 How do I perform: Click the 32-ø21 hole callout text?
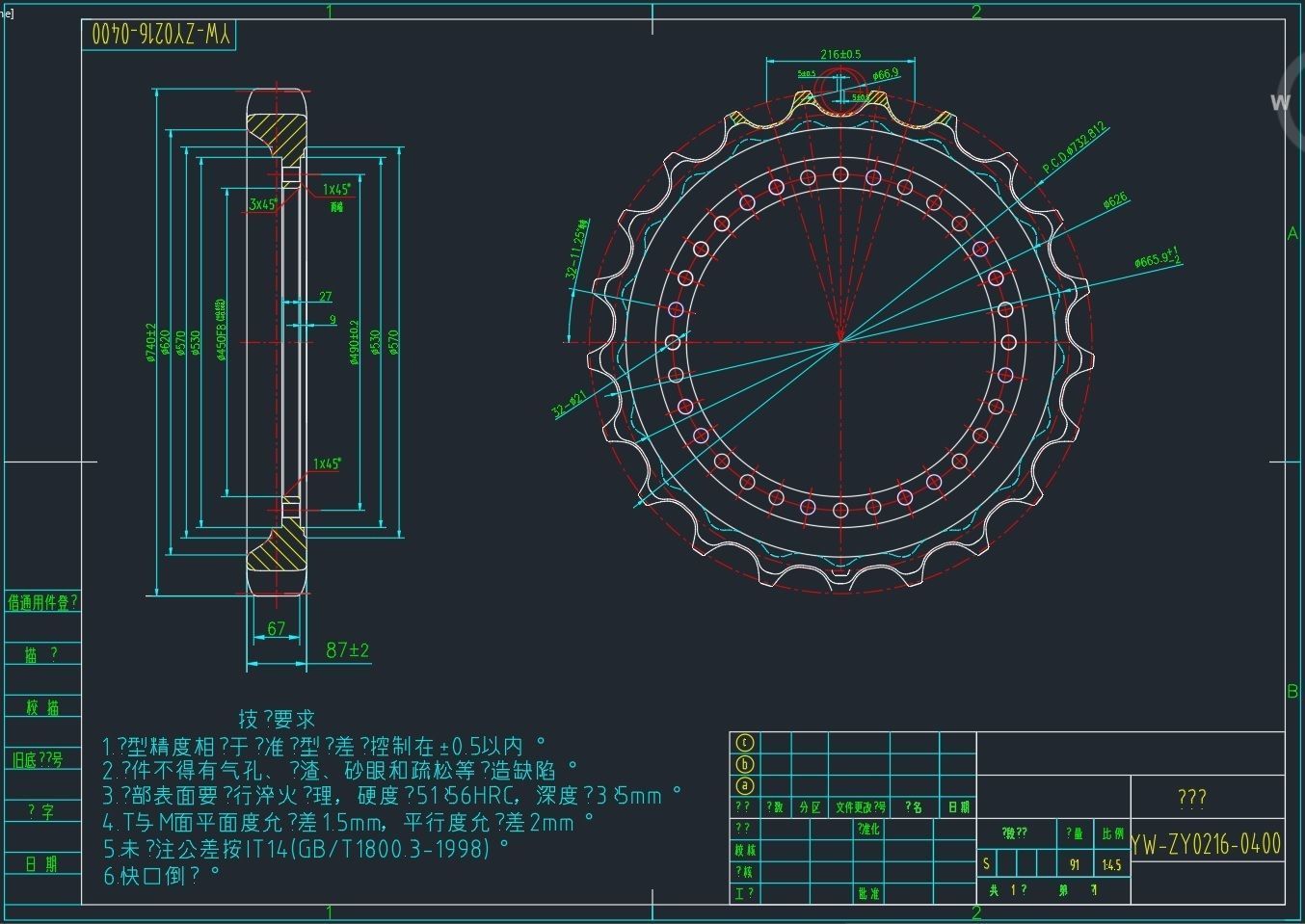570,406
